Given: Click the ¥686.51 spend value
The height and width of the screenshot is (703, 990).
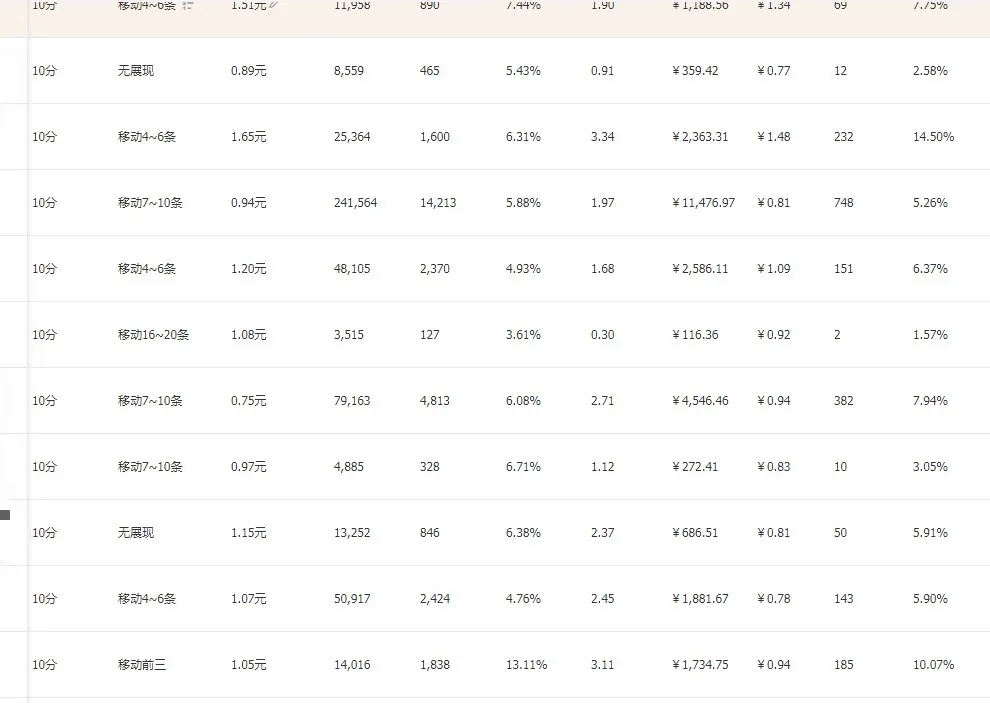Looking at the screenshot, I should click(x=695, y=533).
